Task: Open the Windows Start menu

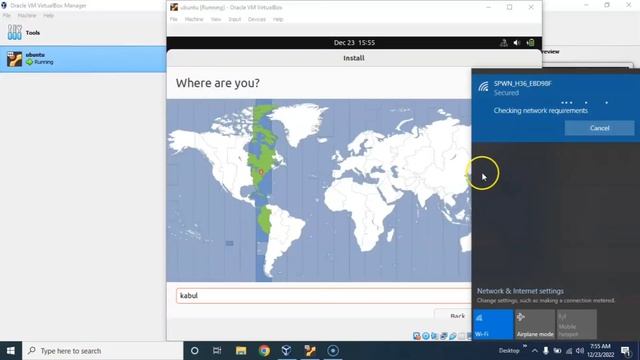Action: coord(11,351)
